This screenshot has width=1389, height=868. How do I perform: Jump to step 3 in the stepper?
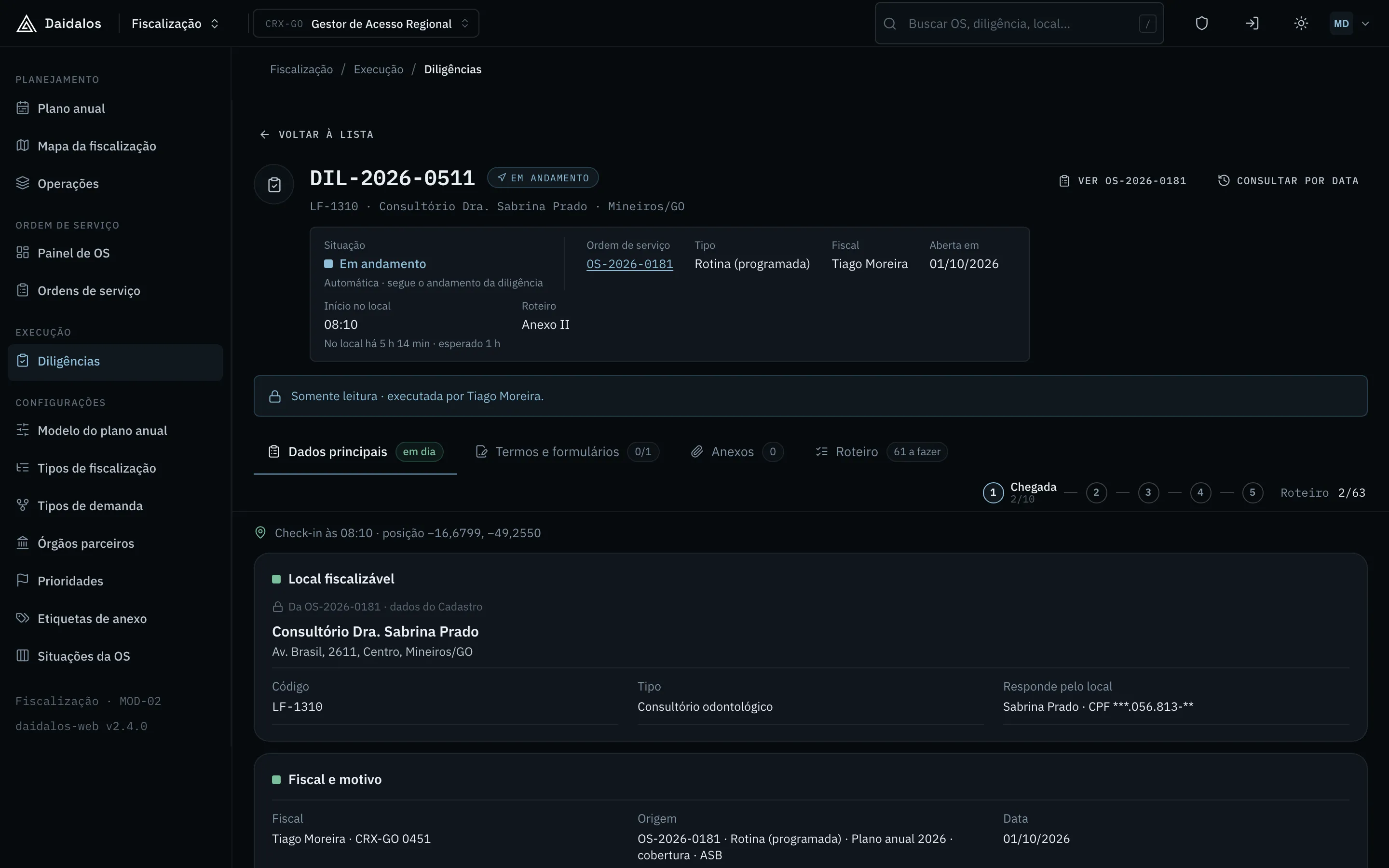pyautogui.click(x=1148, y=492)
